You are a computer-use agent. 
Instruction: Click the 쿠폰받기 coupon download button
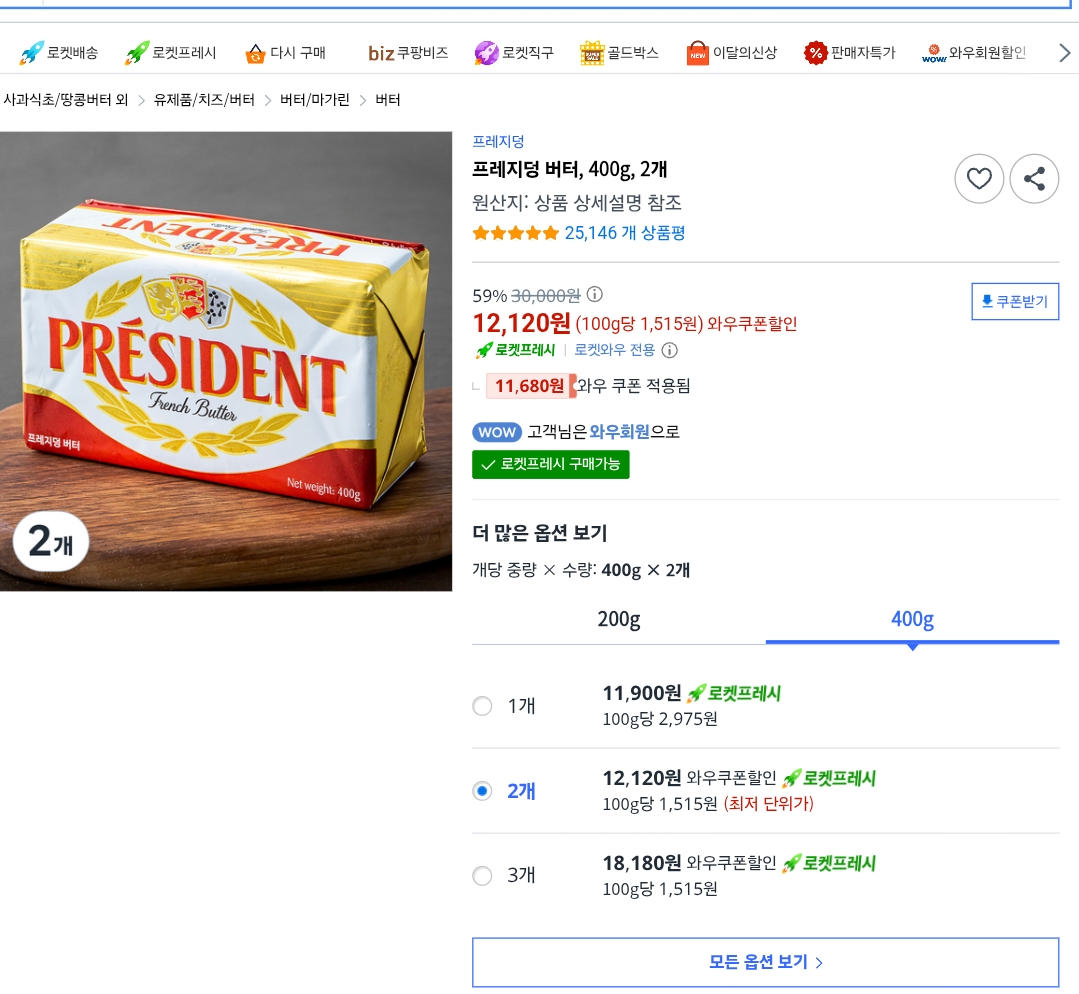point(1015,302)
